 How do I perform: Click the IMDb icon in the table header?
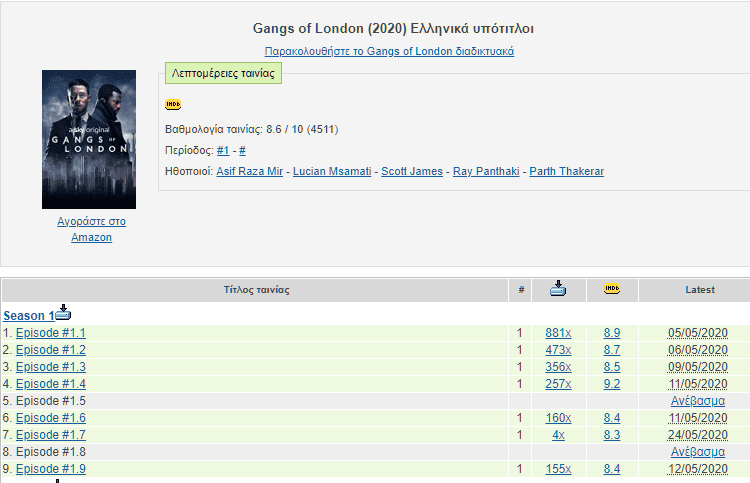click(x=612, y=288)
